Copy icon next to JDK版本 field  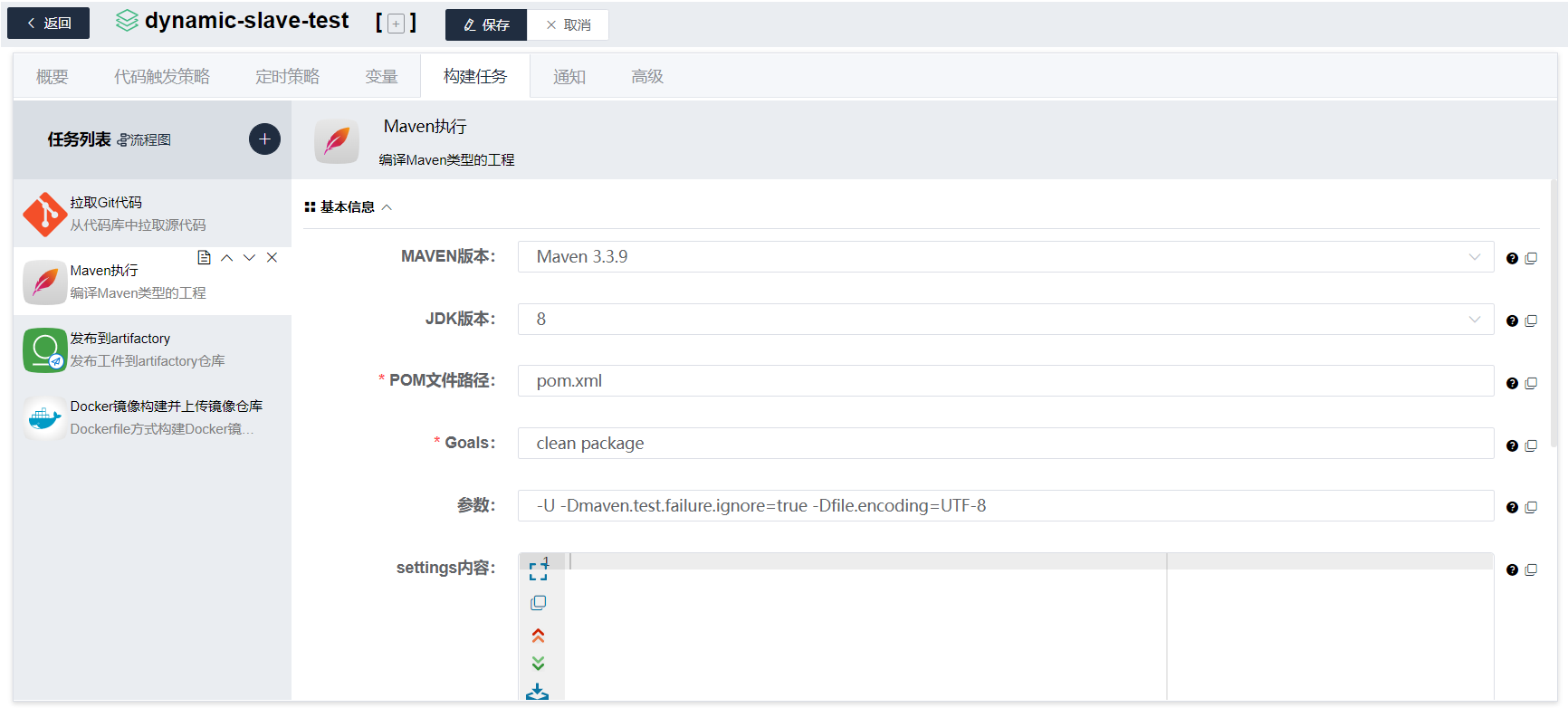click(x=1531, y=321)
